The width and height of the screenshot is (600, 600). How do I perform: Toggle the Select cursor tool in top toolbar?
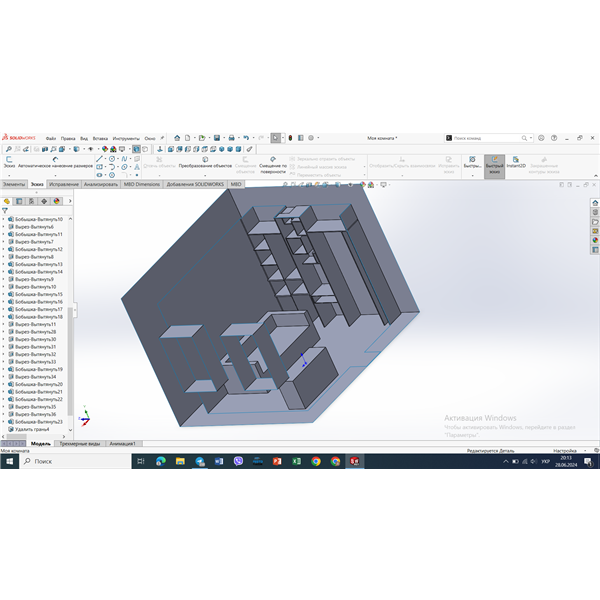276,138
